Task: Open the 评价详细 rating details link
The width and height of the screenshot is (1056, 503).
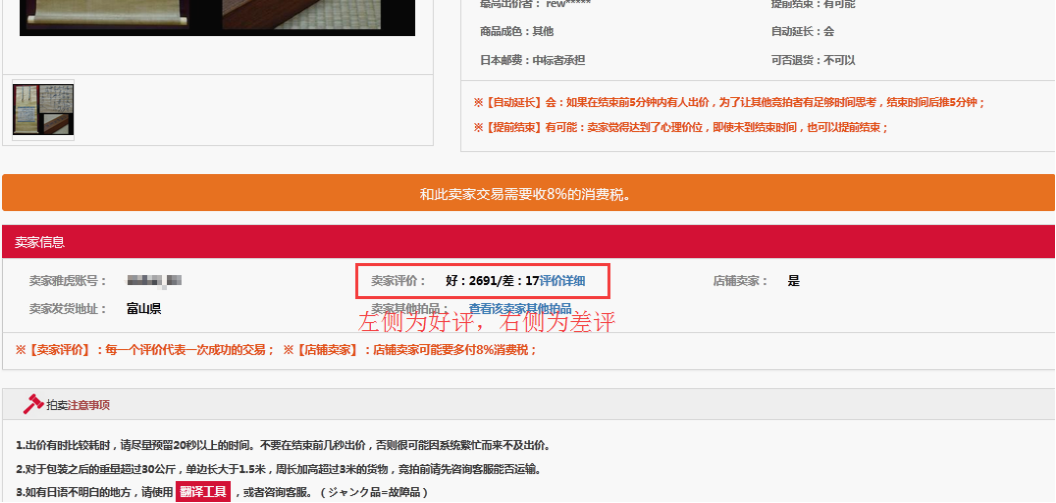Action: pyautogui.click(x=562, y=281)
